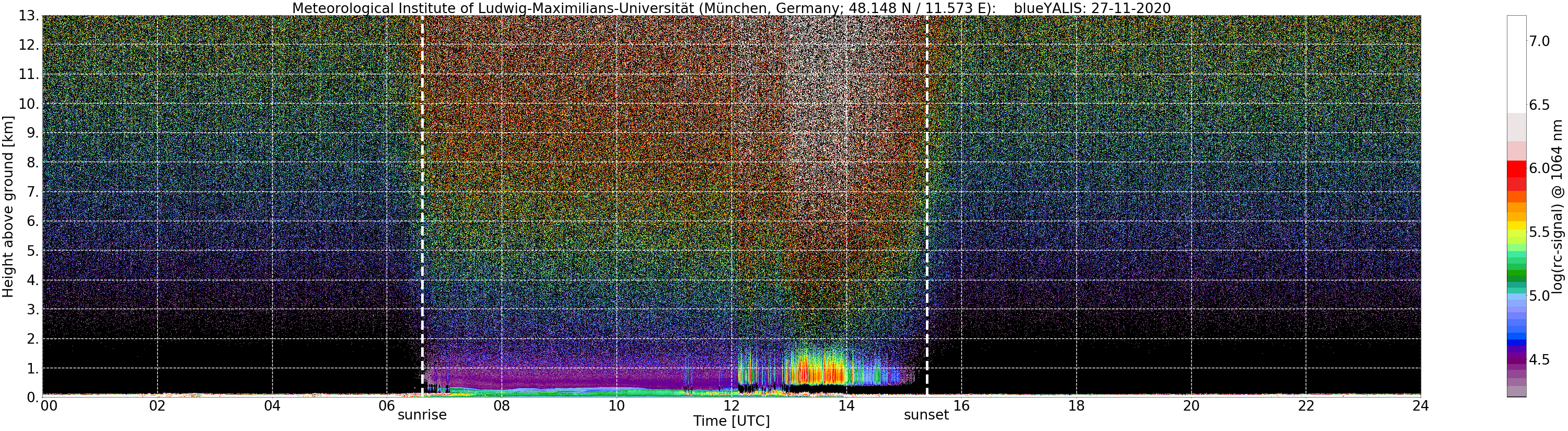Click the 16 time axis tick label

tap(961, 405)
